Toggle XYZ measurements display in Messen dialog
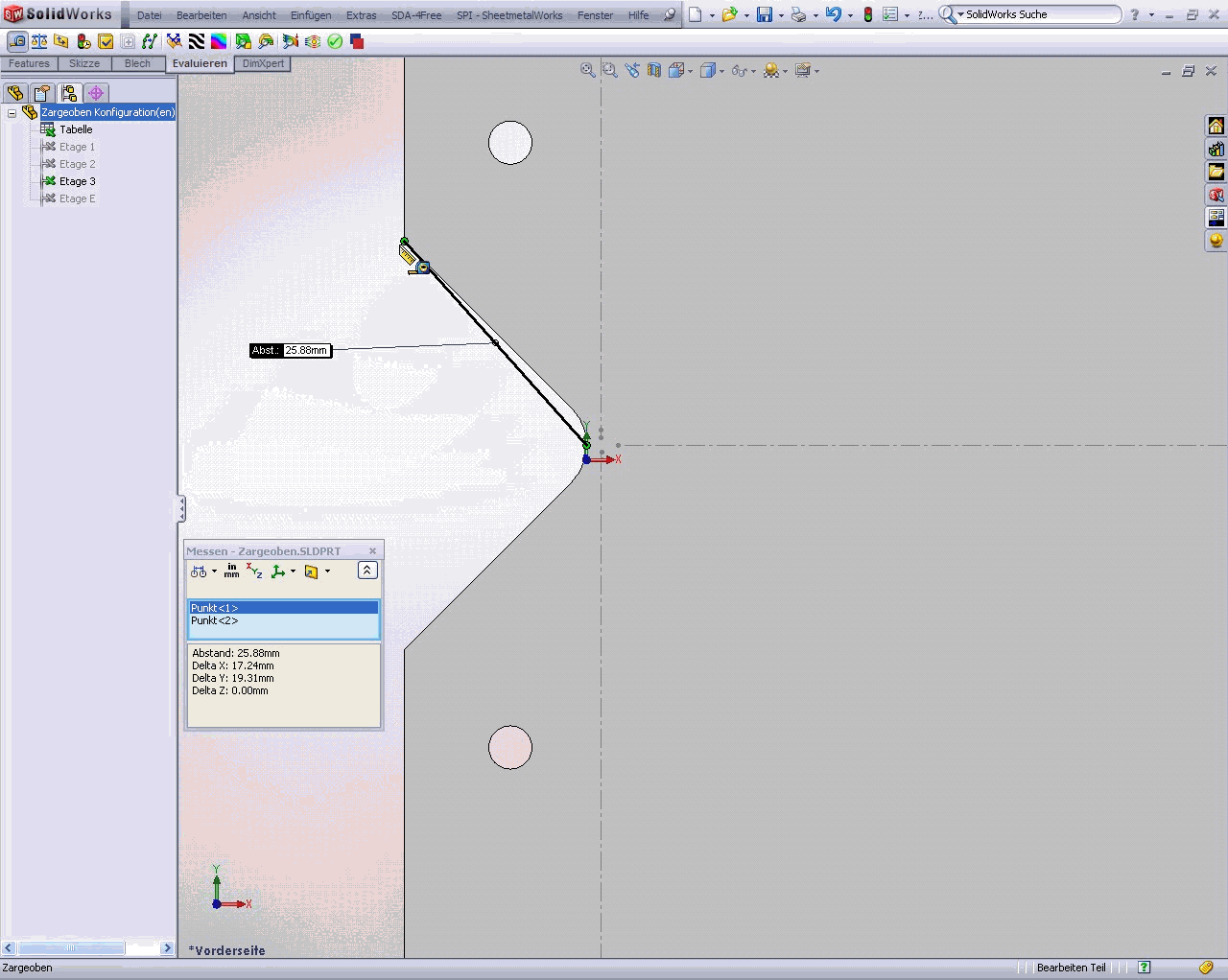Screen dimensions: 1228x980 (x=254, y=571)
